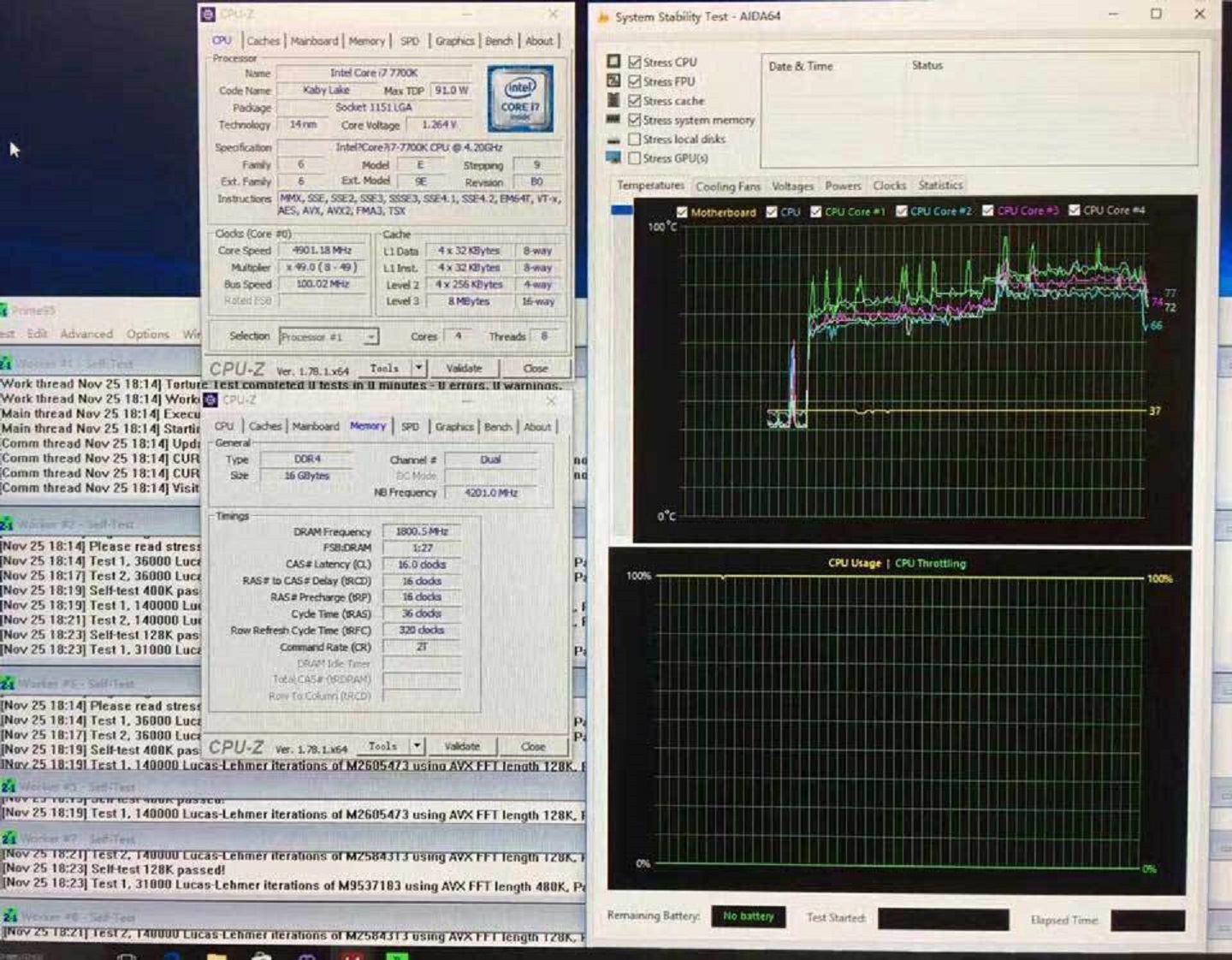The height and width of the screenshot is (960, 1232).
Task: Open the Advanced menu in Prime95
Action: (x=86, y=334)
